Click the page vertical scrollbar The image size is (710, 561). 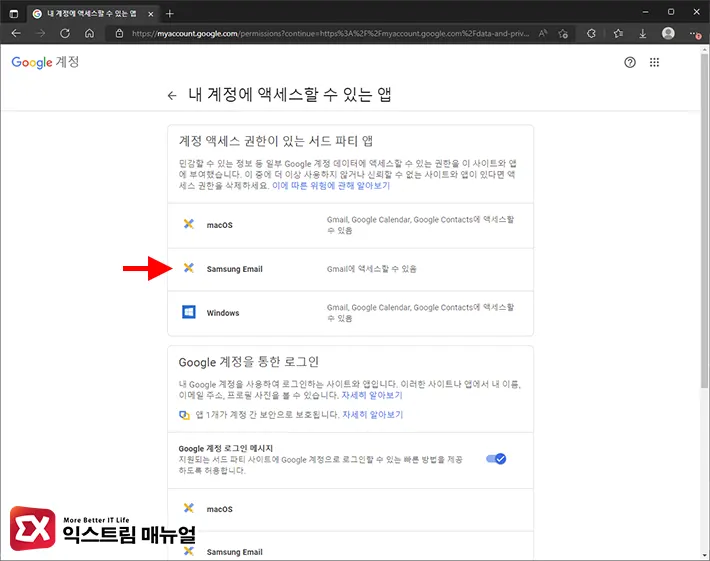[705, 219]
